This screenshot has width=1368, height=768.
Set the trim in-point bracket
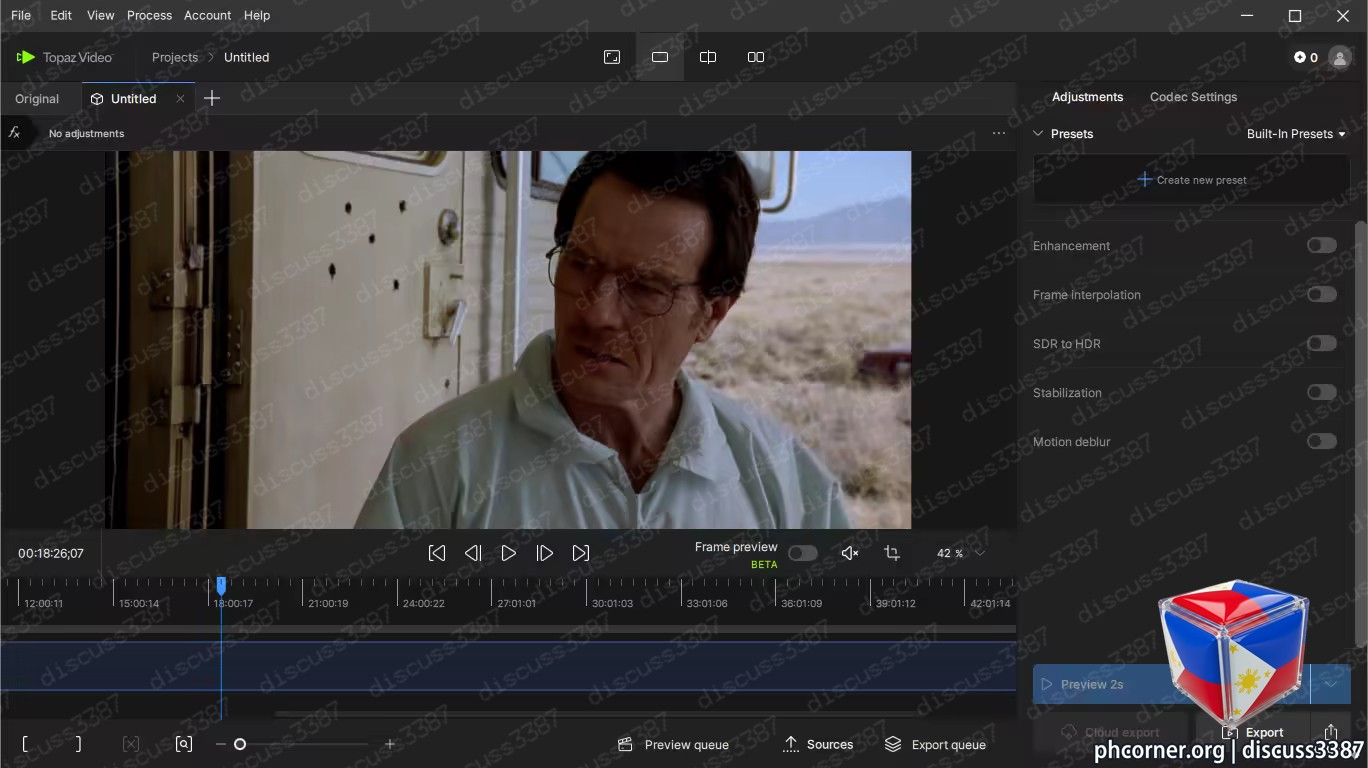point(26,744)
